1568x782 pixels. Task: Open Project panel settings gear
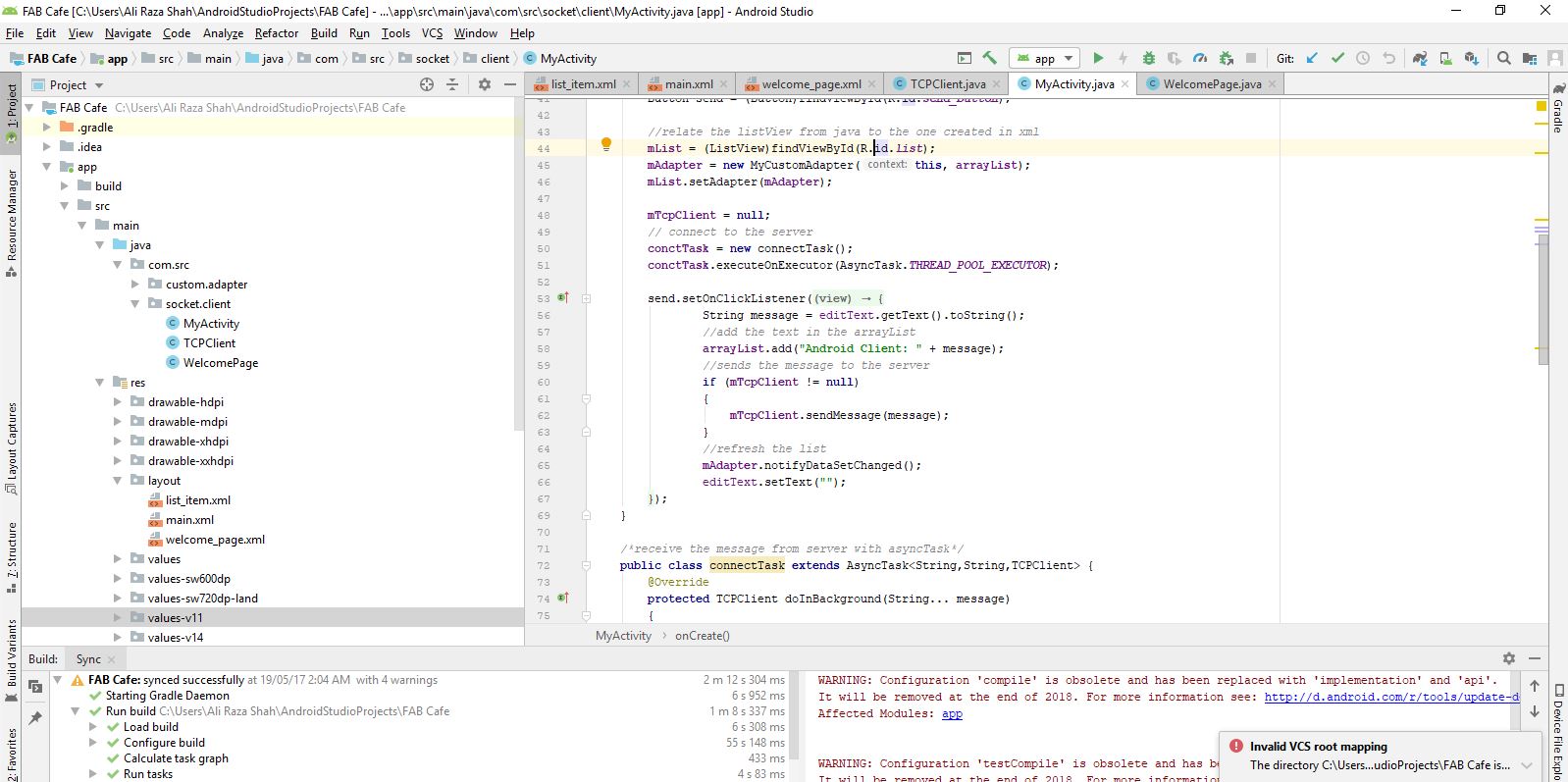484,85
